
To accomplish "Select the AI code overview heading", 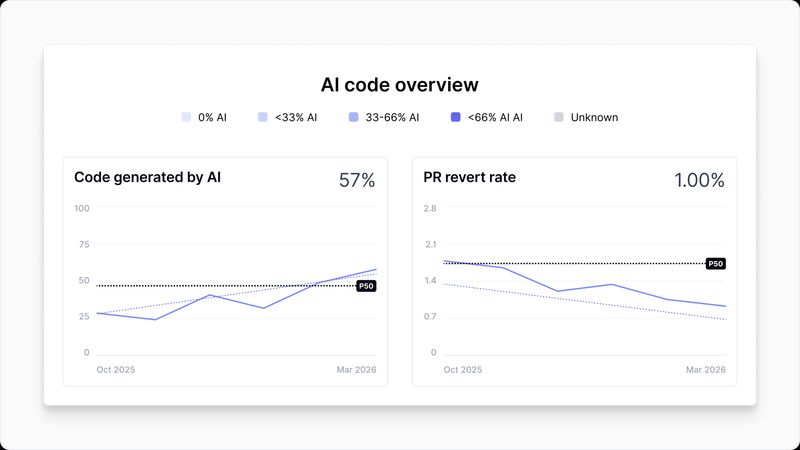I will pos(399,85).
